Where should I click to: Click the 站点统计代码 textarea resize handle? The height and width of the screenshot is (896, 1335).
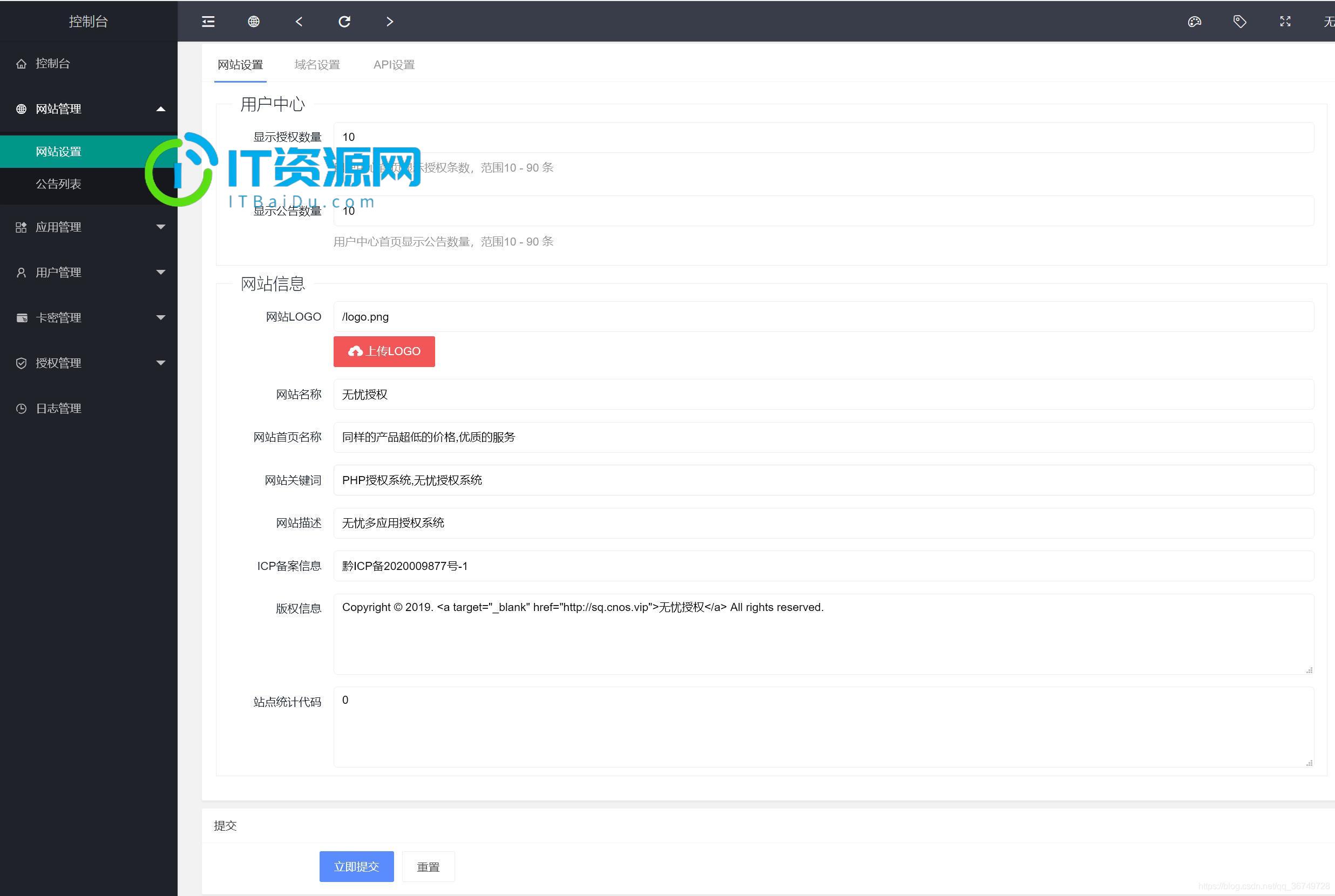pos(1309,763)
